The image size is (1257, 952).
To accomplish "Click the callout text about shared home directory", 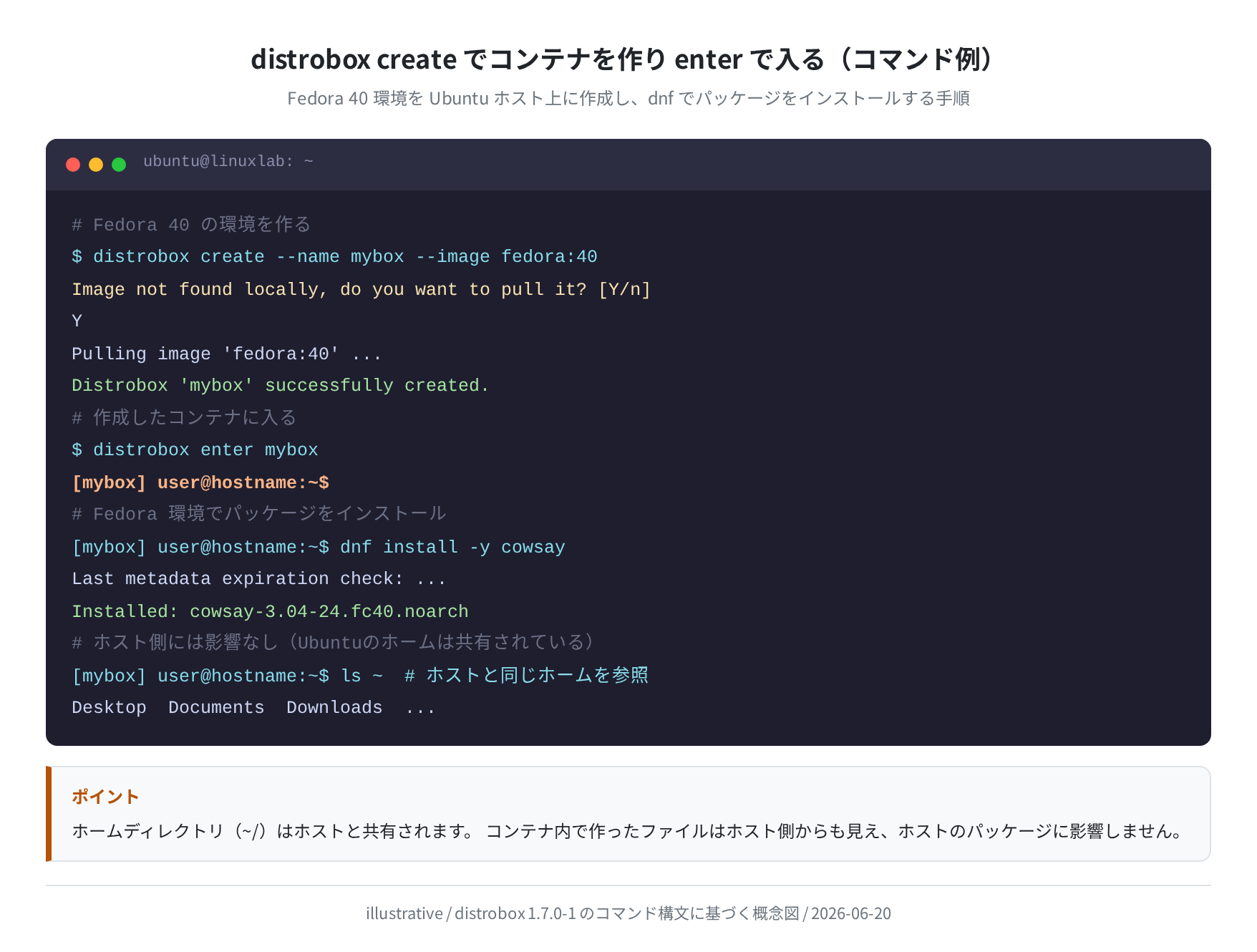I will (628, 831).
